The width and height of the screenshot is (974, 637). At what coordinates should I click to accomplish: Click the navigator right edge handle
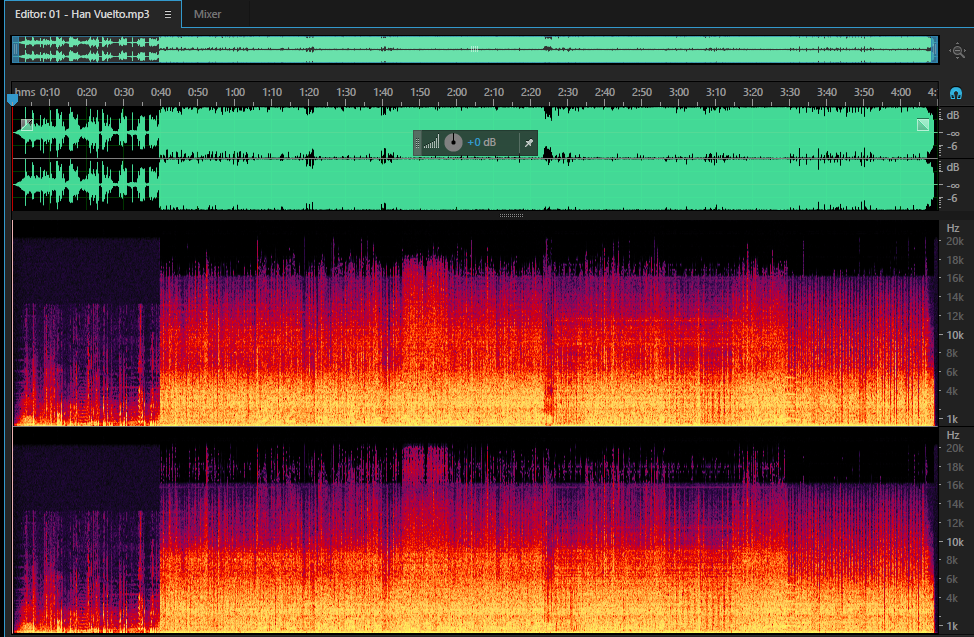coord(934,50)
